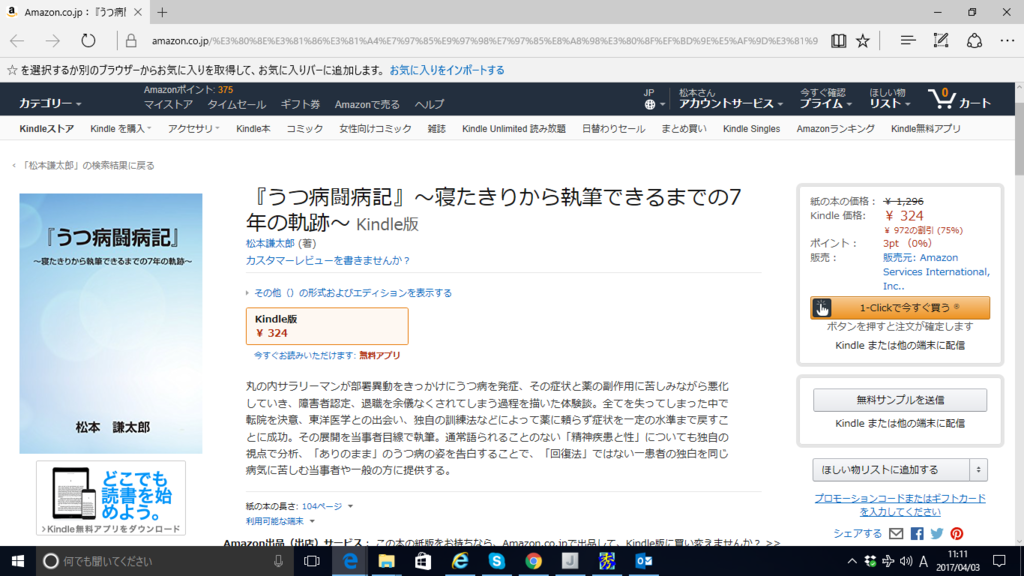Viewport: 1024px width, 576px height.
Task: Open the Share icon in Edge toolbar
Action: [x=972, y=40]
